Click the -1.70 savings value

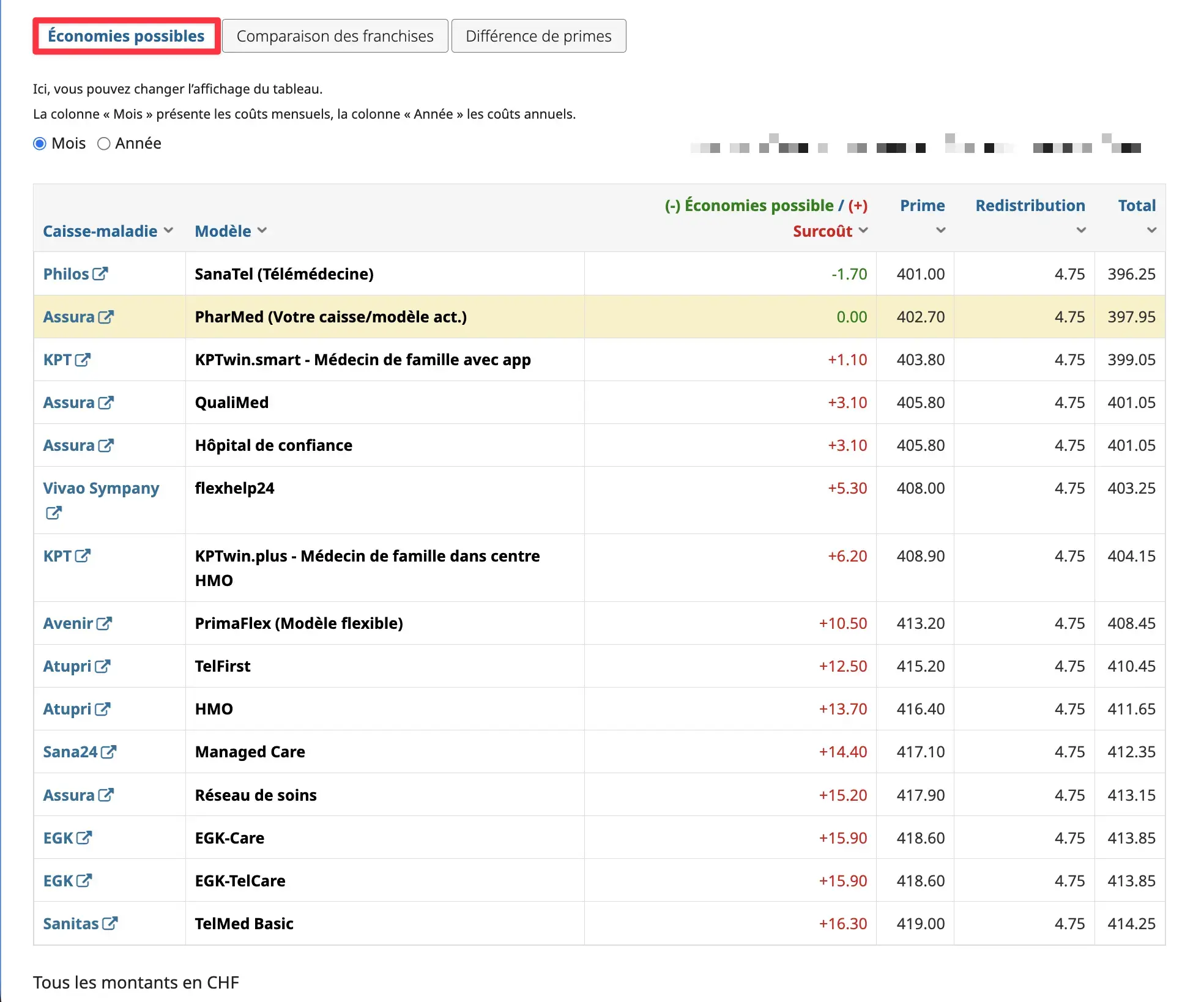pos(849,273)
